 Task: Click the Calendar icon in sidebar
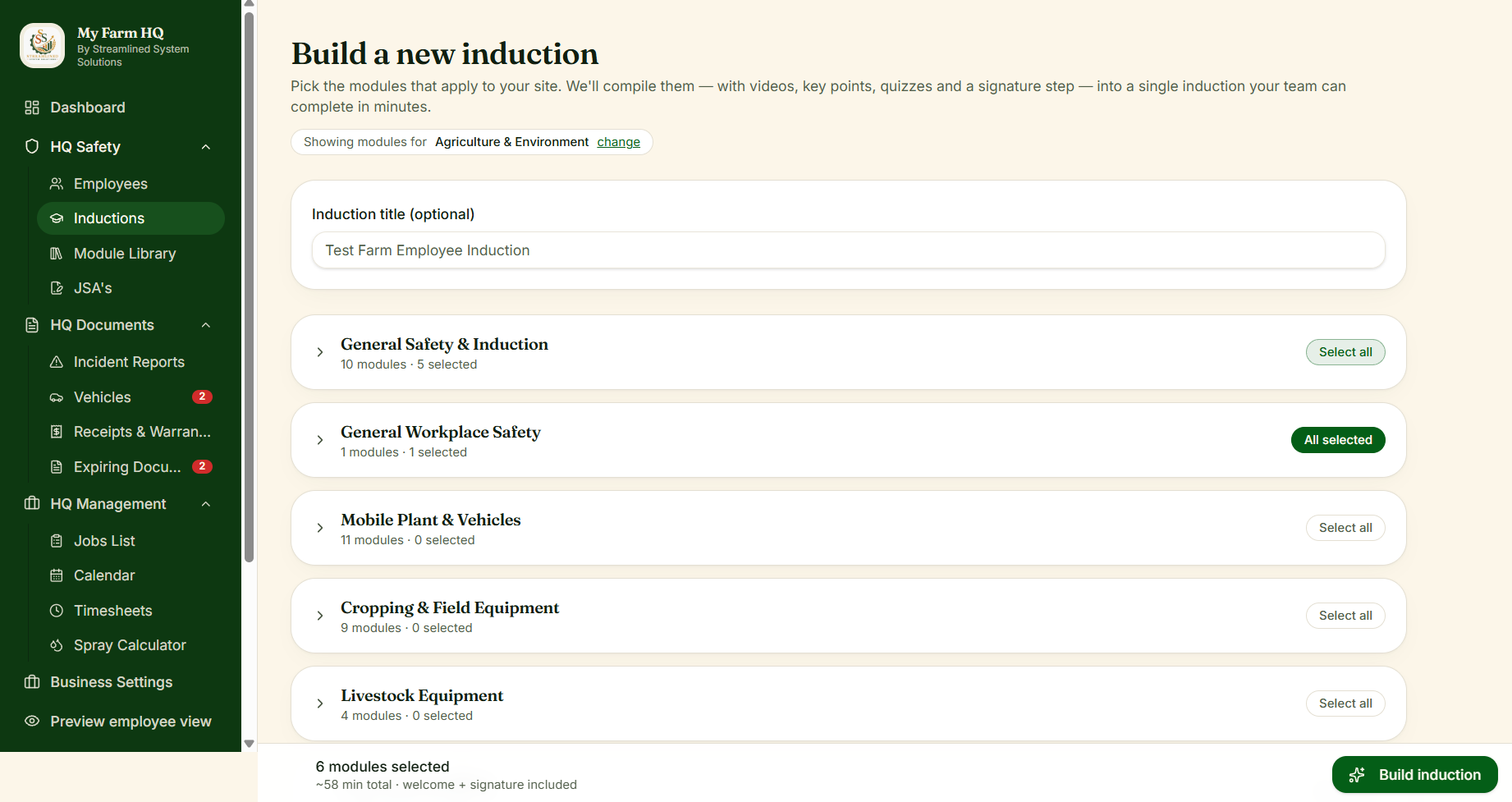(x=57, y=575)
